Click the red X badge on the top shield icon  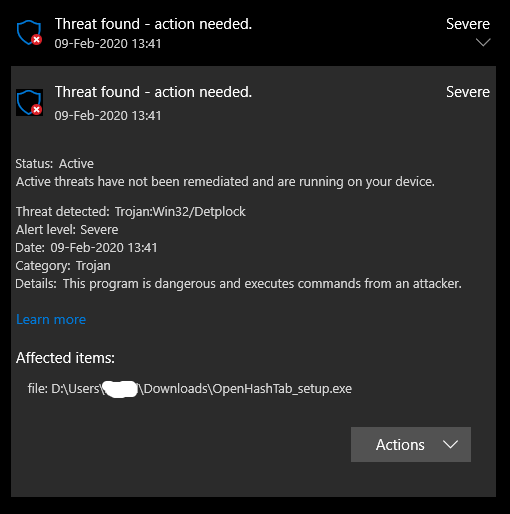coord(37,40)
